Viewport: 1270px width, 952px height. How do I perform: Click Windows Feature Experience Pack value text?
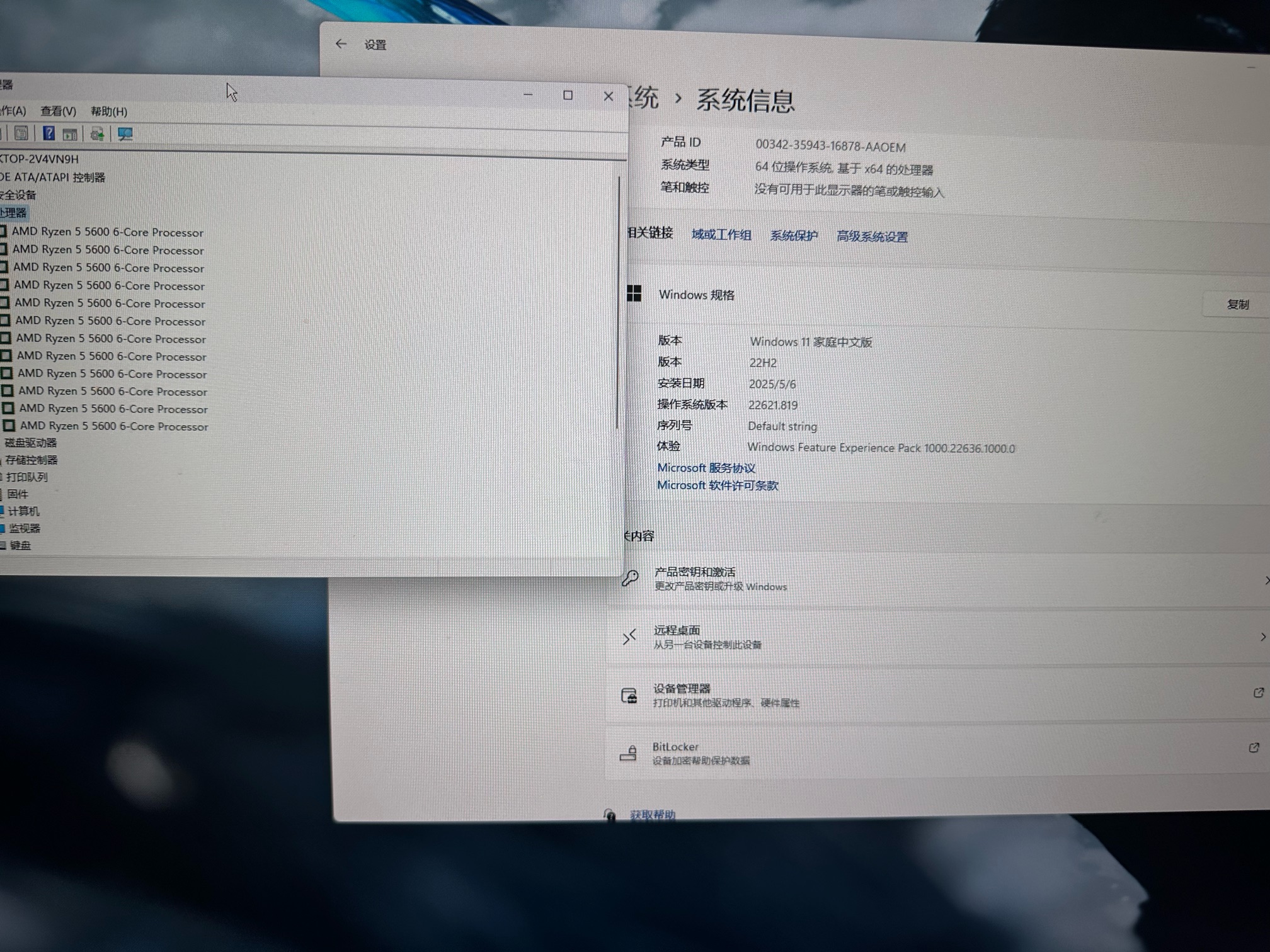click(881, 448)
